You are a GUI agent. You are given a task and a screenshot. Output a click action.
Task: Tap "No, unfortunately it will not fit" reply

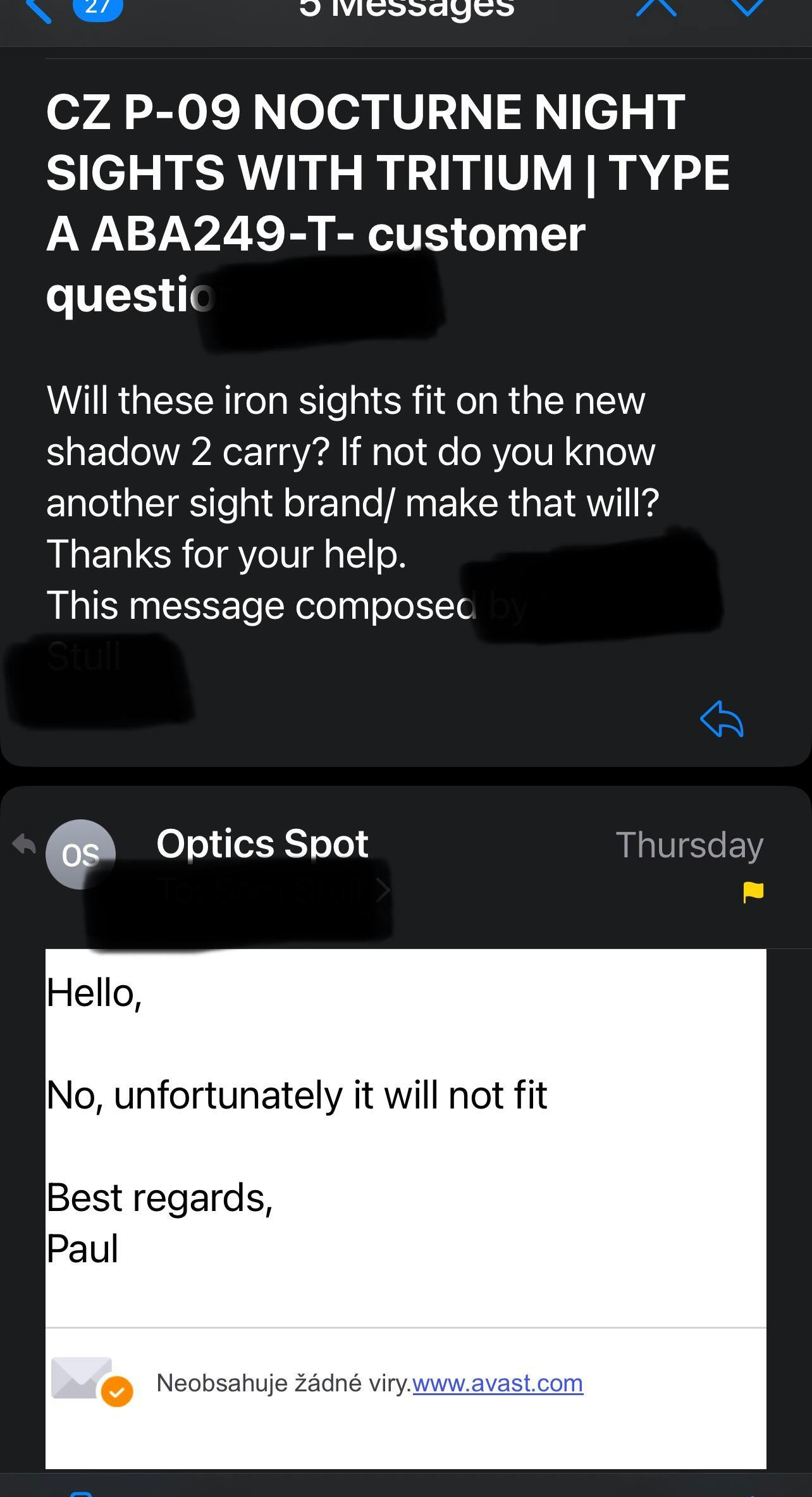(x=297, y=1095)
